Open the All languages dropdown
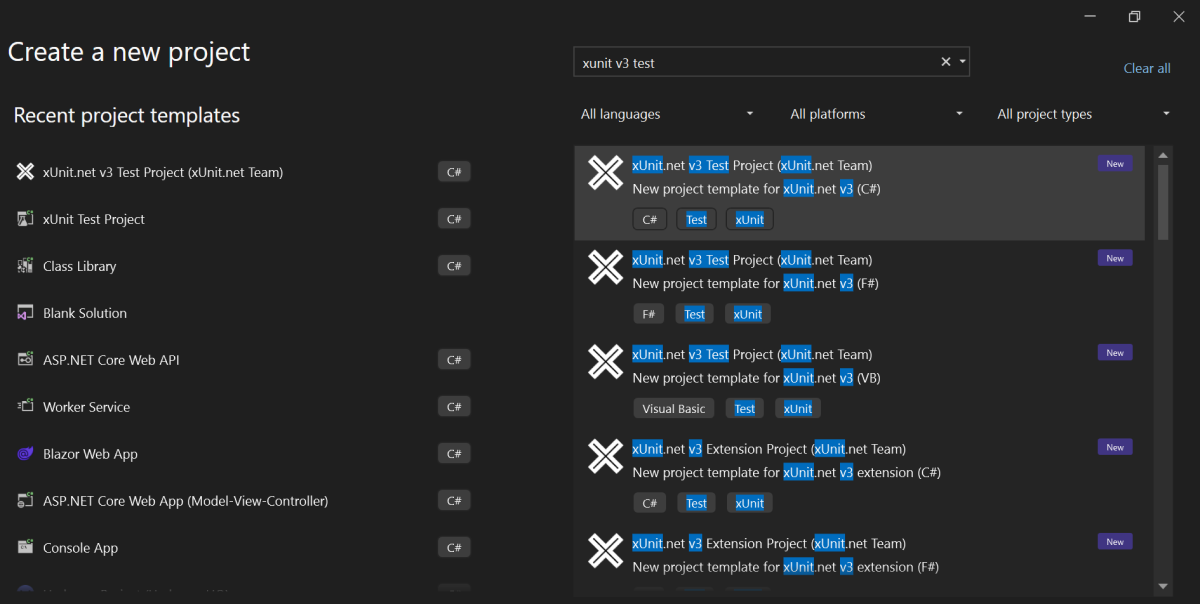This screenshot has width=1200, height=604. [x=667, y=114]
